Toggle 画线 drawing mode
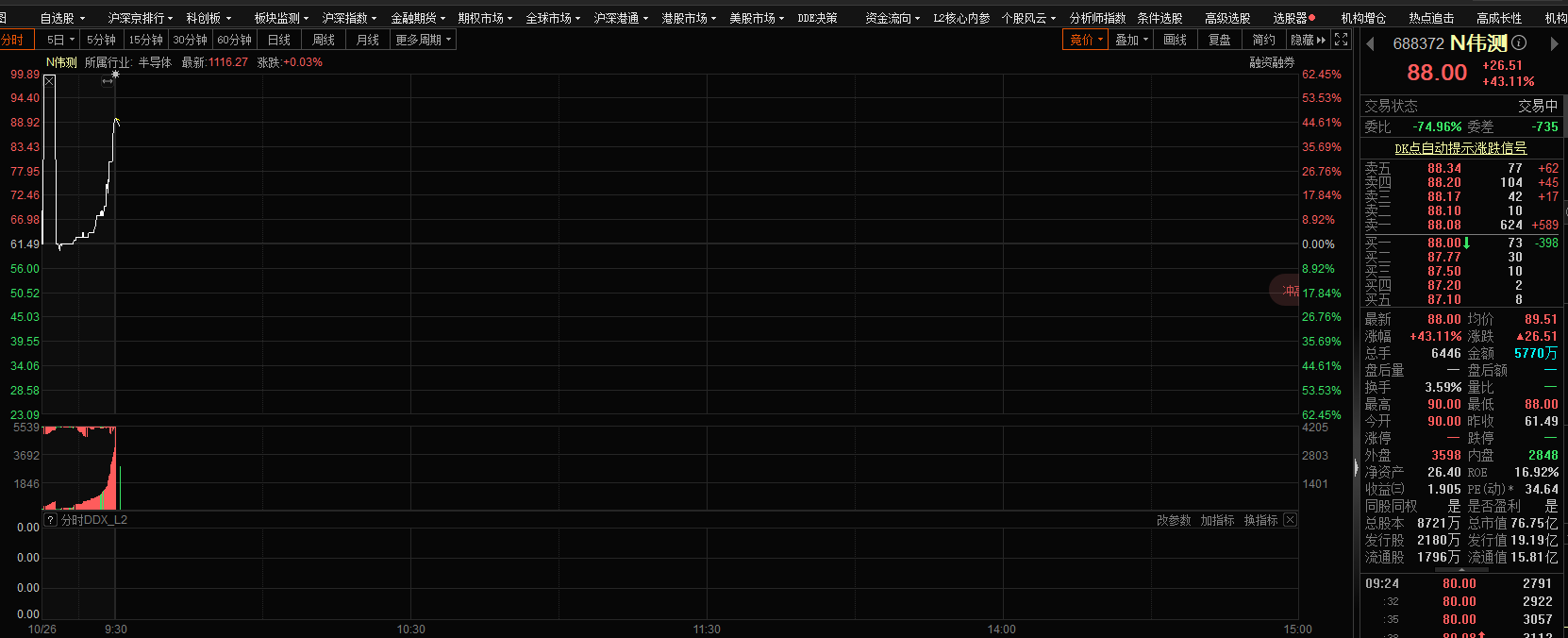 click(x=1175, y=40)
